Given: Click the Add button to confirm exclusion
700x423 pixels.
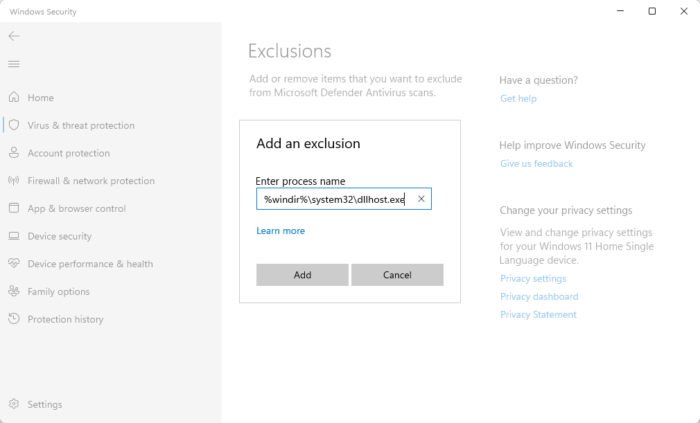Looking at the screenshot, I should (302, 275).
